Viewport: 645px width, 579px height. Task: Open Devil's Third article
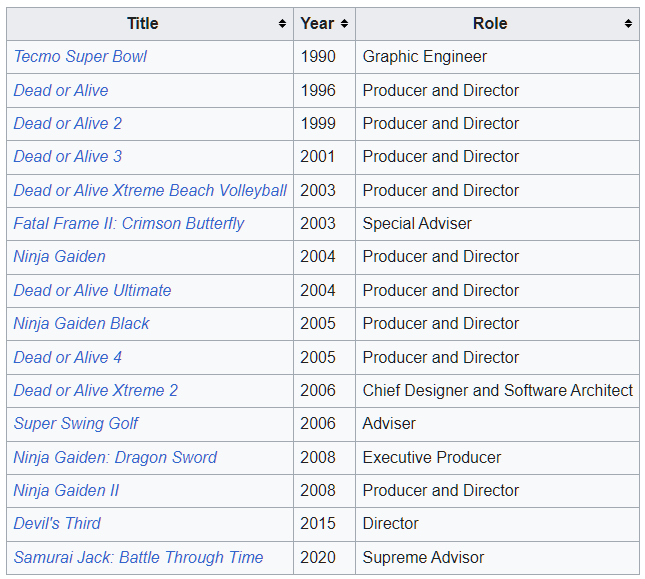point(57,524)
